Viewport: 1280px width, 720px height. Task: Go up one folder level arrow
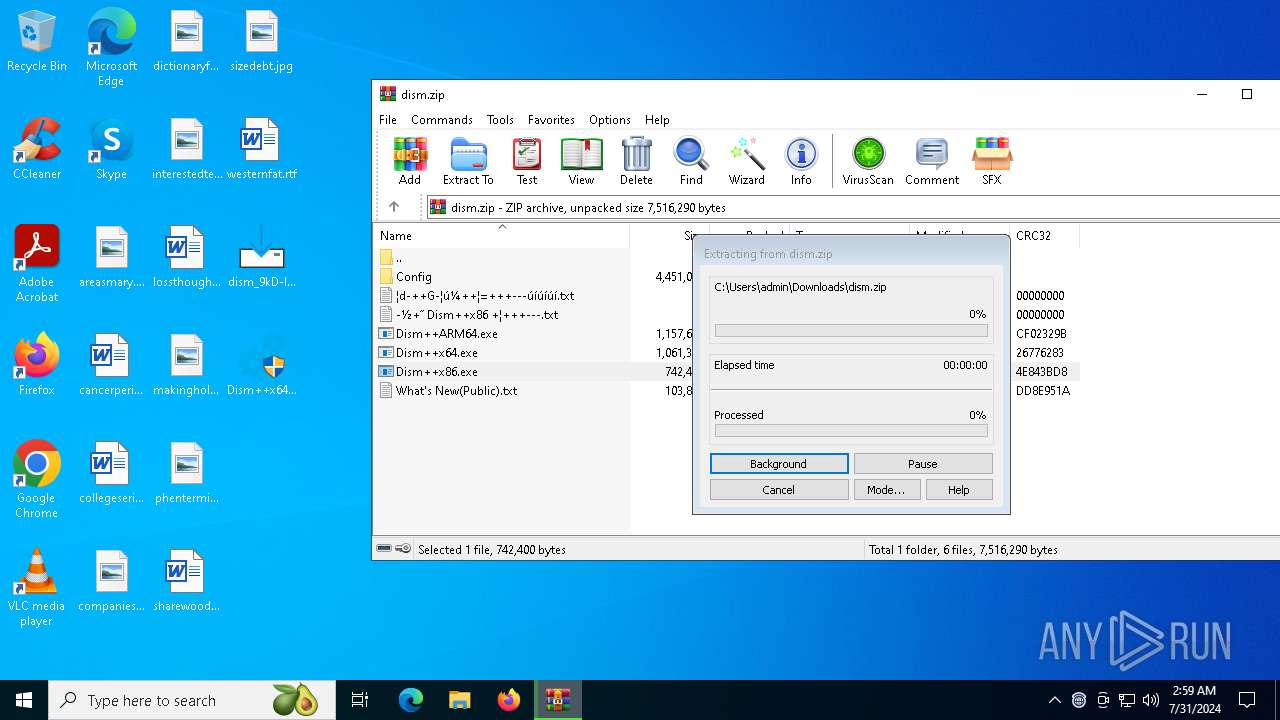(x=394, y=207)
